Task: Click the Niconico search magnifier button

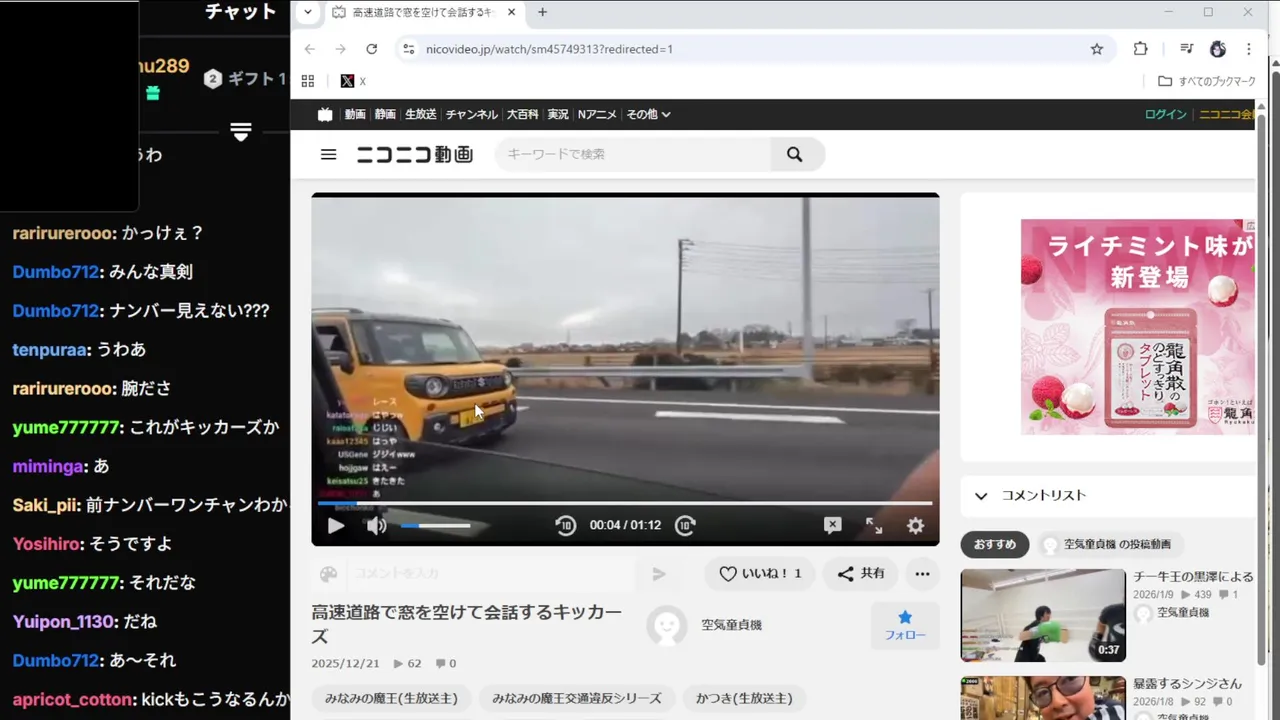Action: coord(795,154)
